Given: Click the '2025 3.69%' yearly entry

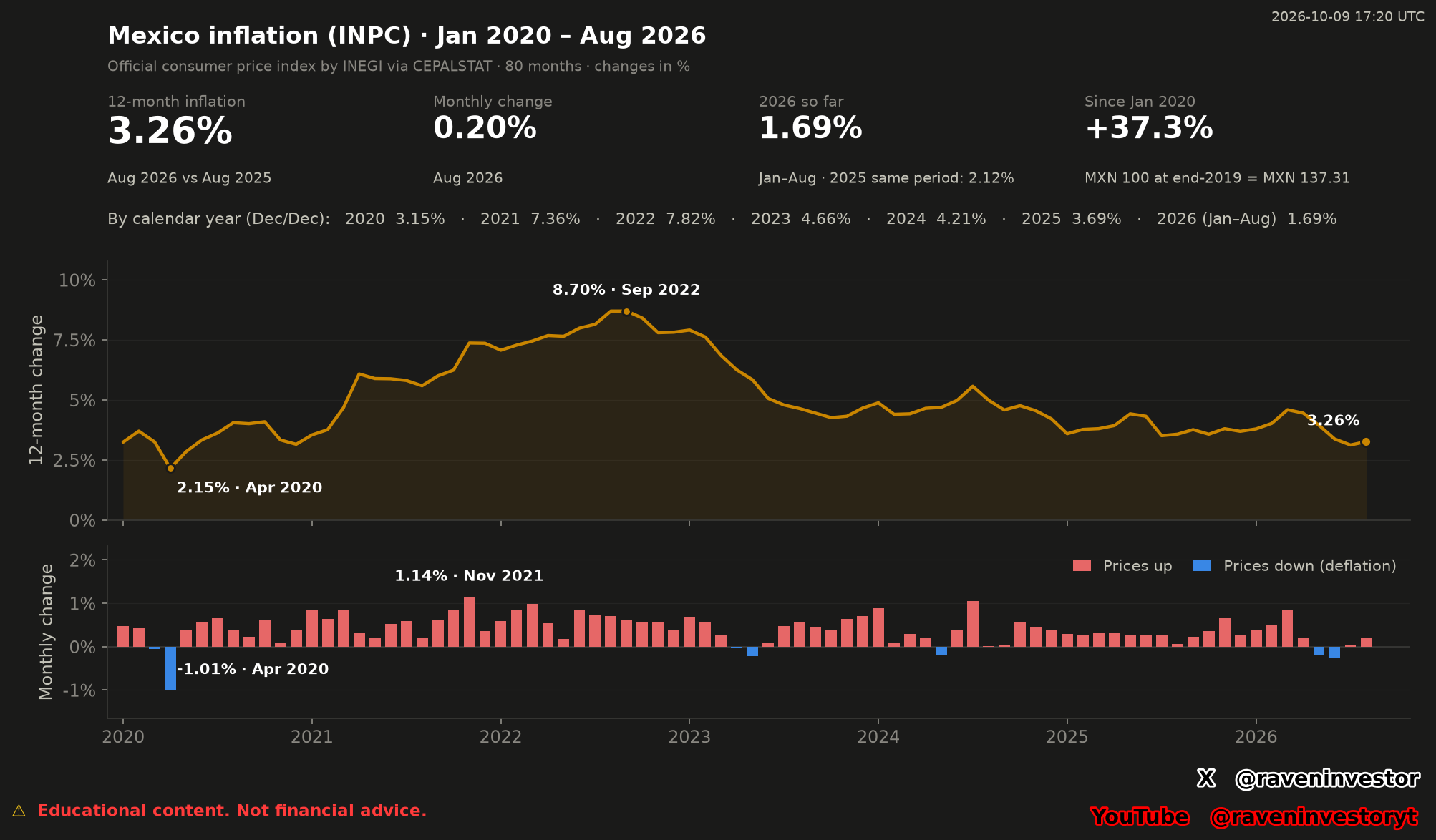Looking at the screenshot, I should coord(1071,219).
